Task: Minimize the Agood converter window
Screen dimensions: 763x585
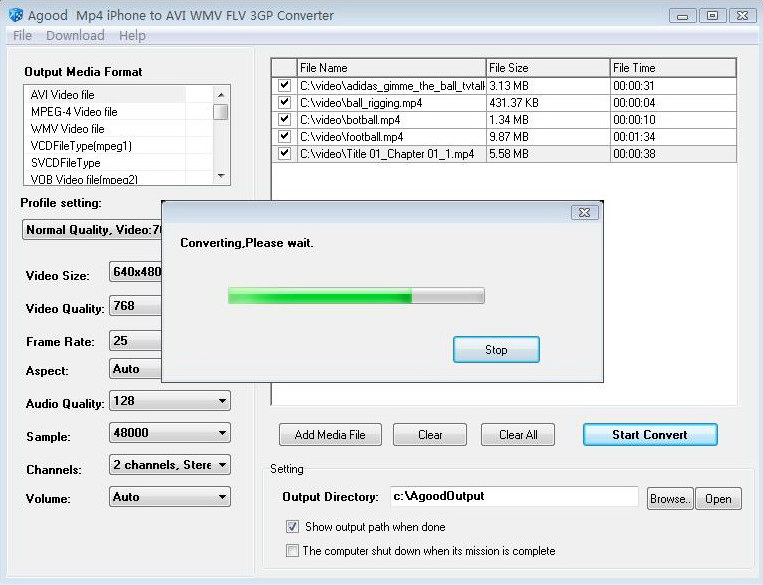Action: click(x=682, y=16)
